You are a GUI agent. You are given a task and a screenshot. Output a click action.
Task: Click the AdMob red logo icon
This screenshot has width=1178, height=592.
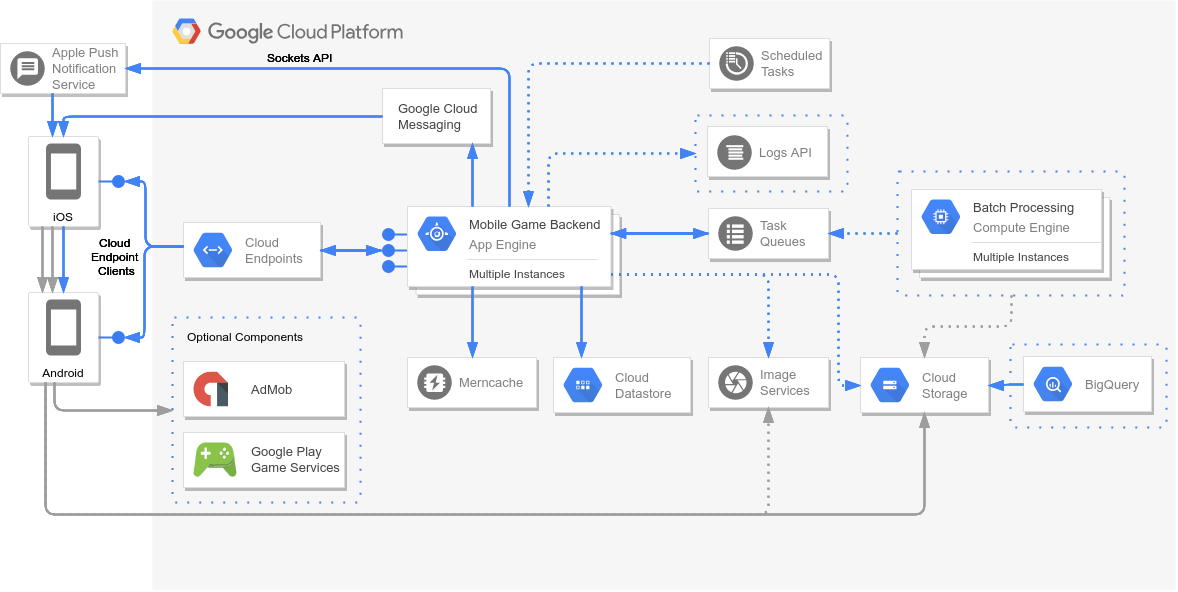point(211,389)
